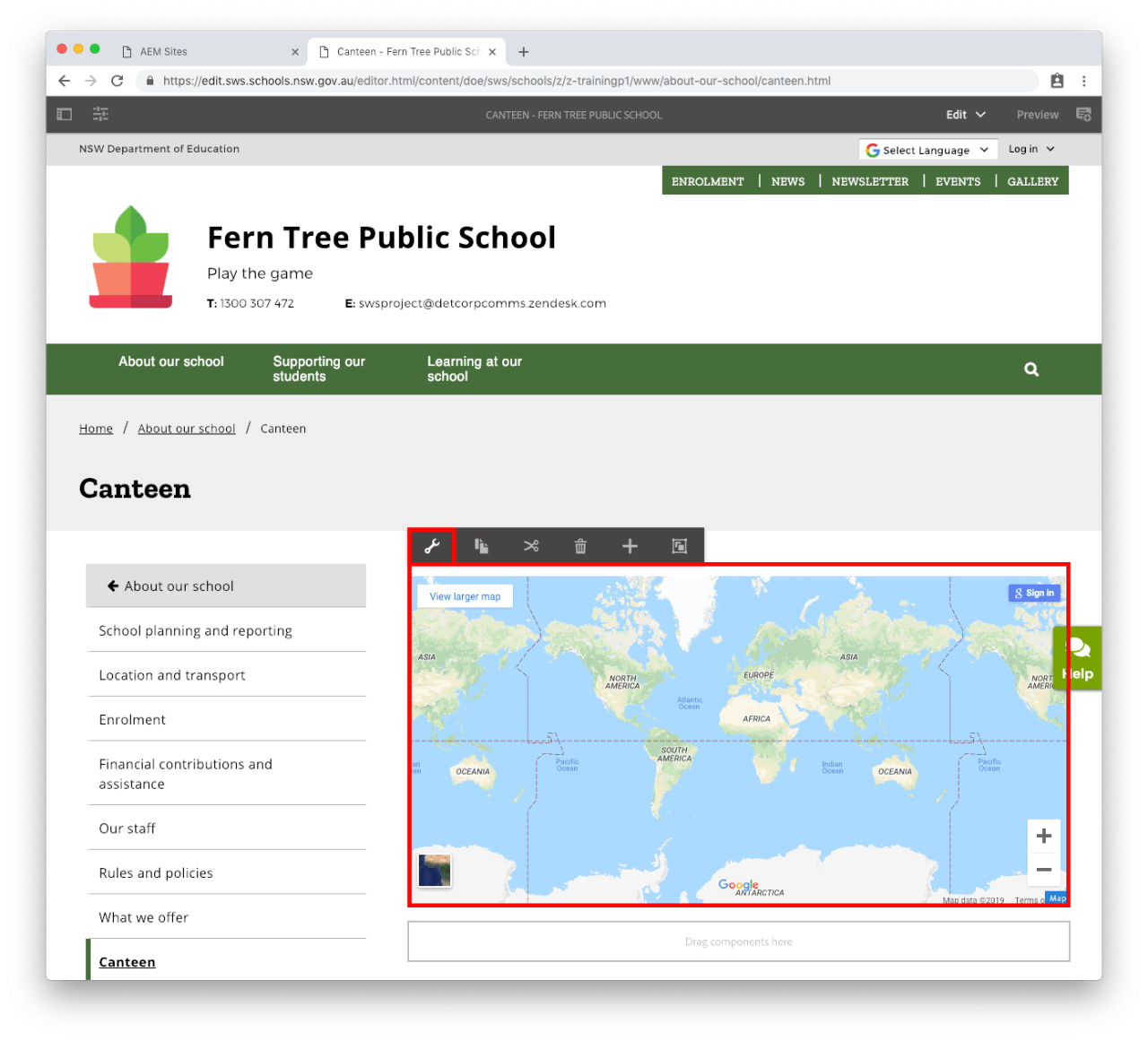This screenshot has width=1148, height=1041.
Task: Open a new browser tab
Action: click(x=524, y=52)
